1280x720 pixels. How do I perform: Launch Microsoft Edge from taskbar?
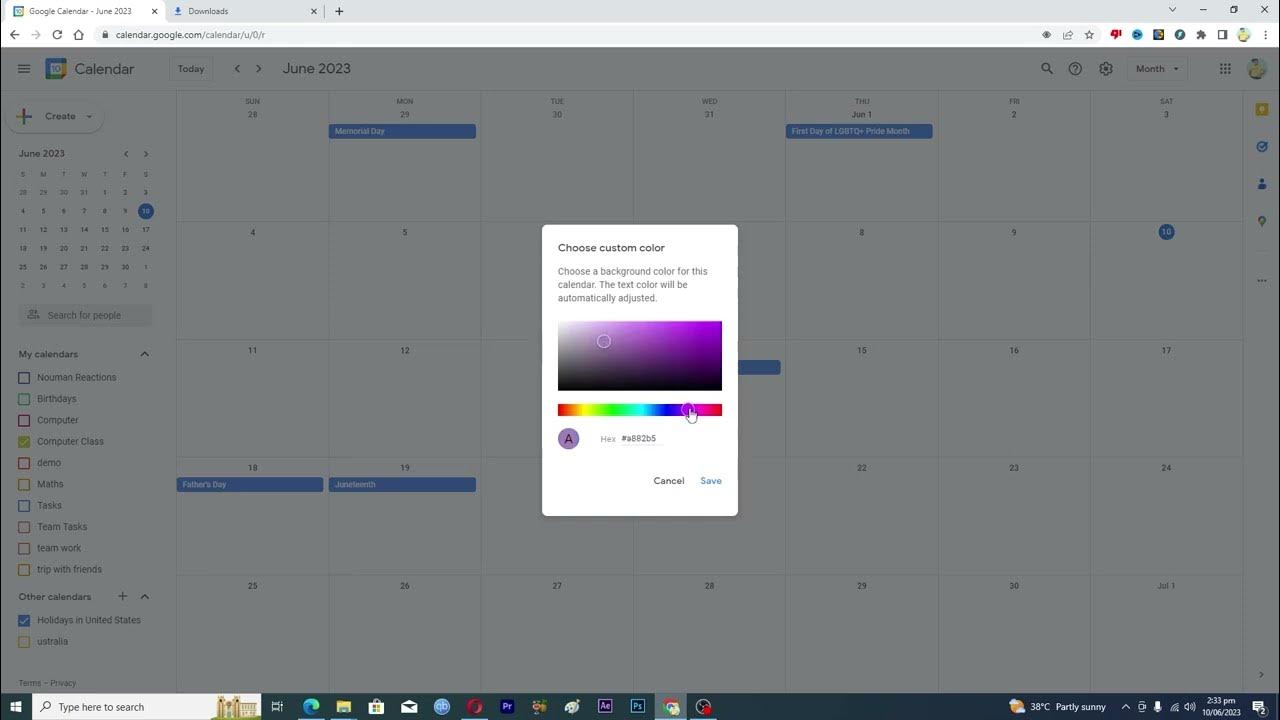click(x=311, y=707)
